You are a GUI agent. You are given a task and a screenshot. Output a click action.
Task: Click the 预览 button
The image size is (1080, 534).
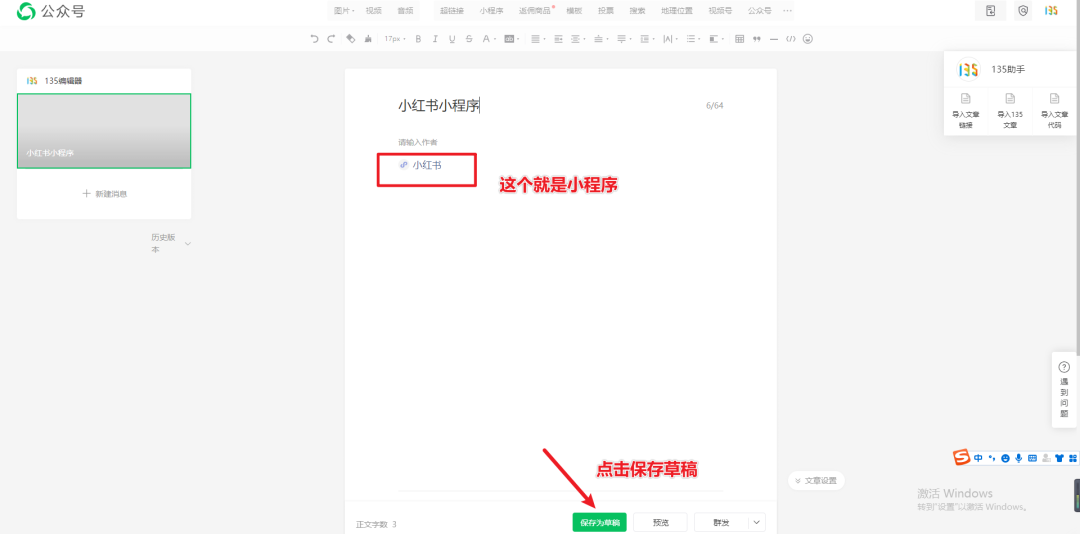(x=661, y=522)
